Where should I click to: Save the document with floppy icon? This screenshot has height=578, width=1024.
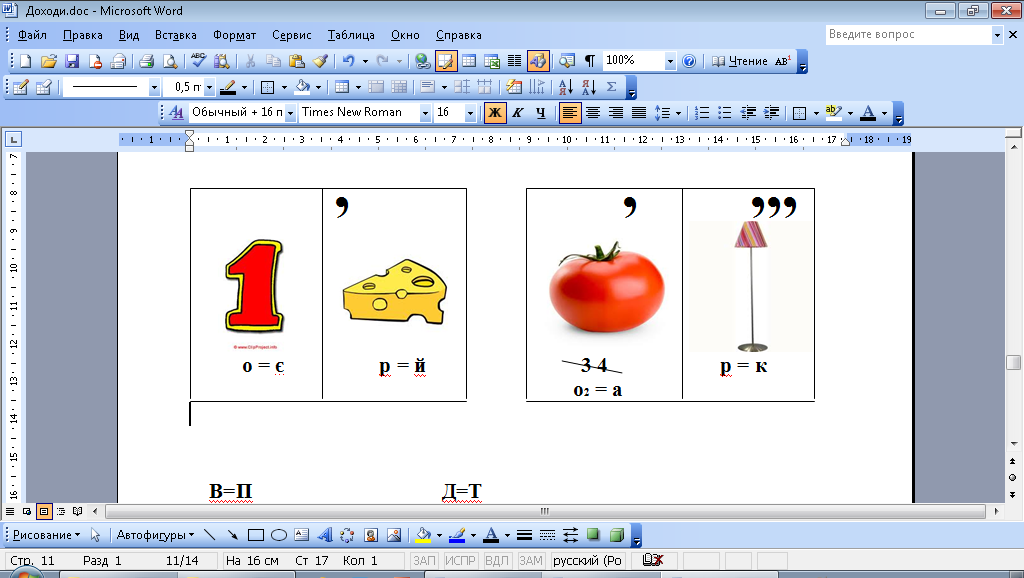pos(72,61)
